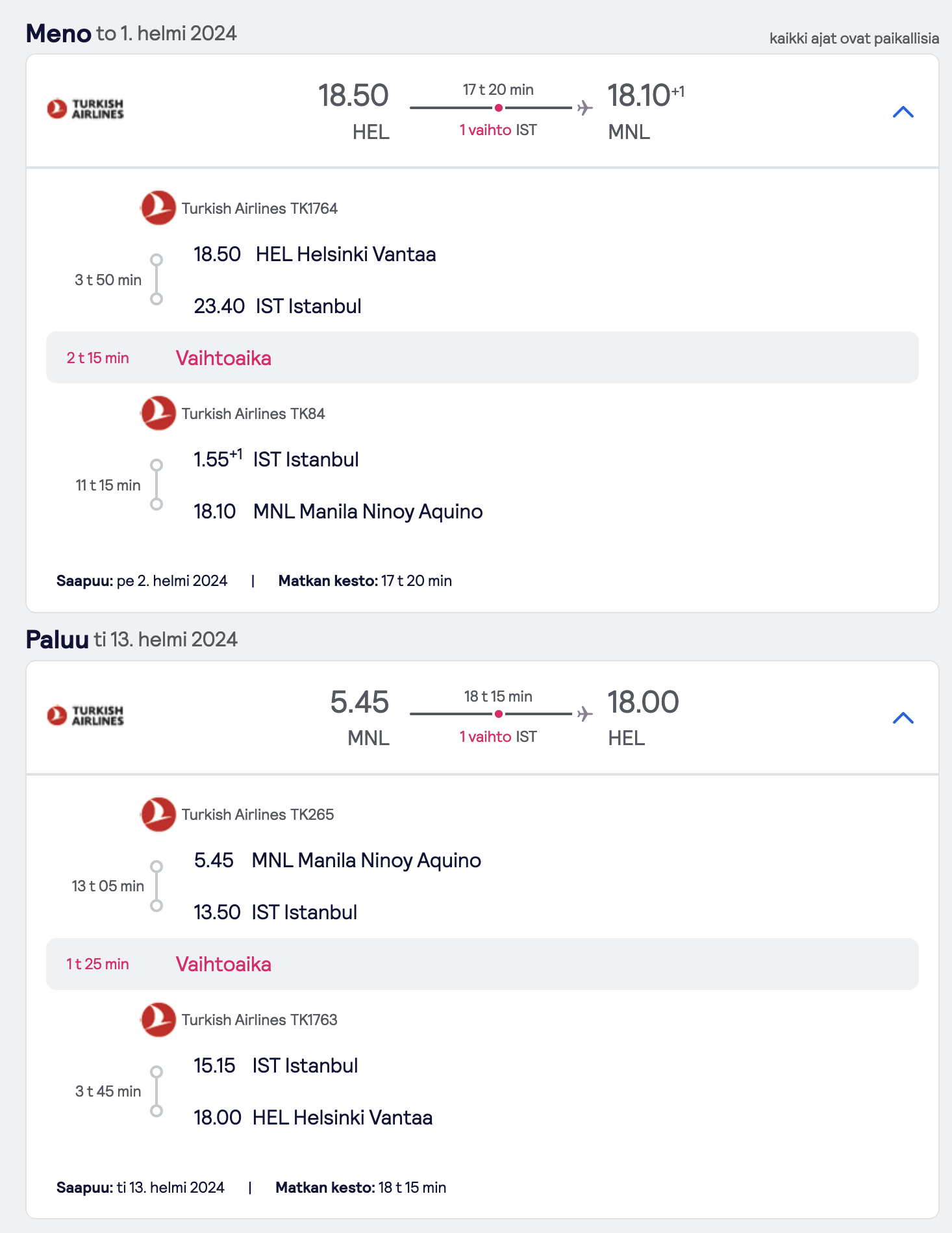
Task: Click the 'Paluu ti 13. helmi 2024' heading
Action: pyautogui.click(x=132, y=639)
